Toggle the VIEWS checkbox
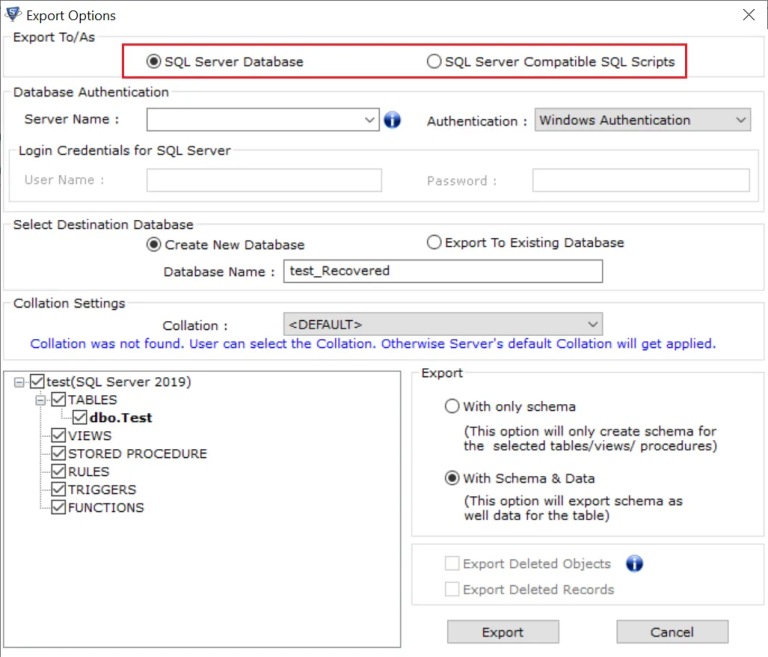This screenshot has width=768, height=657. (59, 436)
